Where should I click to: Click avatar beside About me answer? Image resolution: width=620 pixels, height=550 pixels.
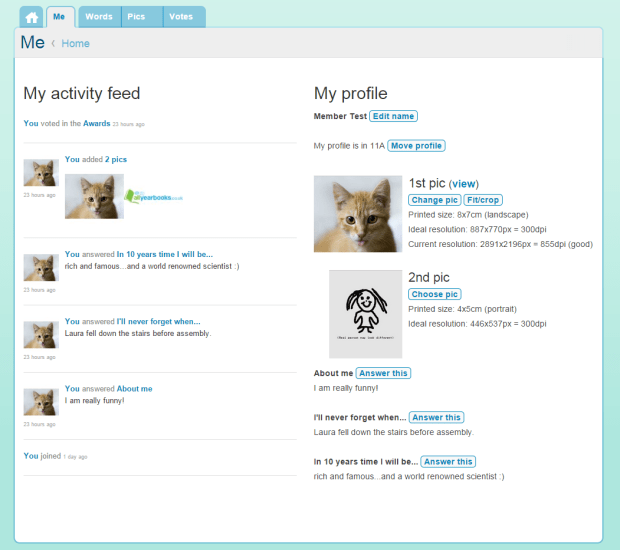[41, 402]
